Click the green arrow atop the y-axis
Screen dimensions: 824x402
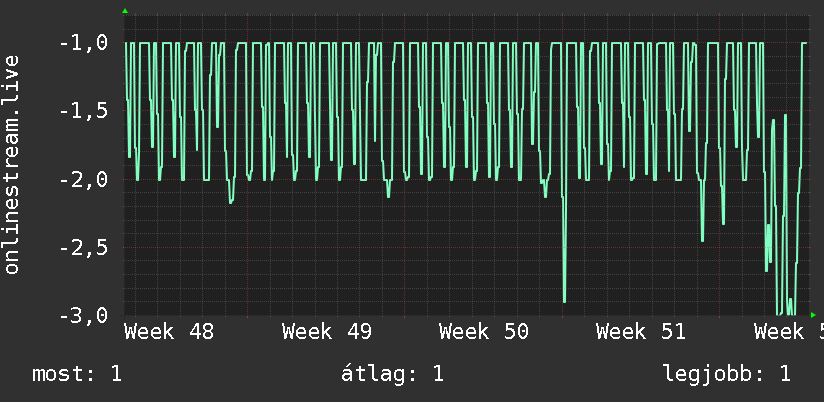[125, 11]
